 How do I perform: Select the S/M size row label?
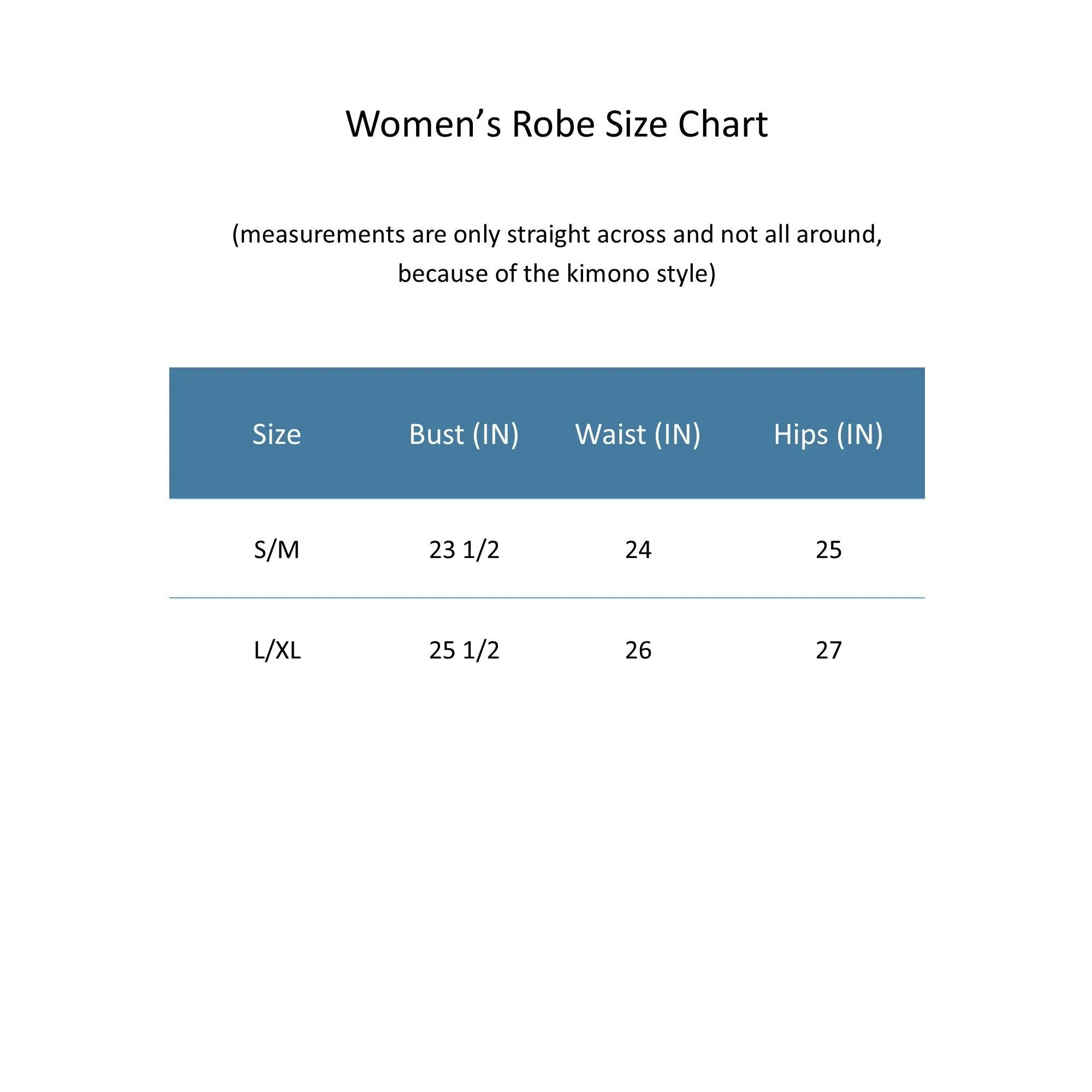pos(276,550)
